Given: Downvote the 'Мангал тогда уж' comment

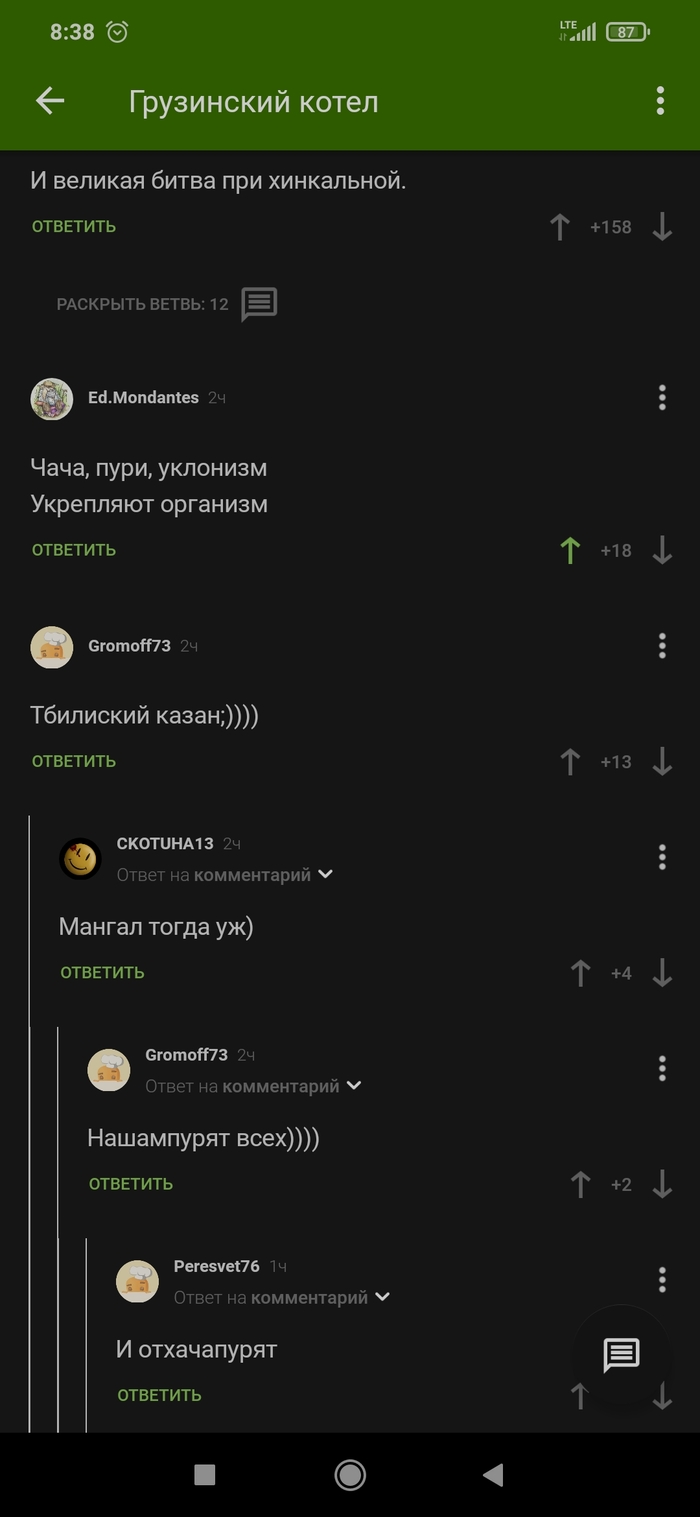Looking at the screenshot, I should click(662, 973).
